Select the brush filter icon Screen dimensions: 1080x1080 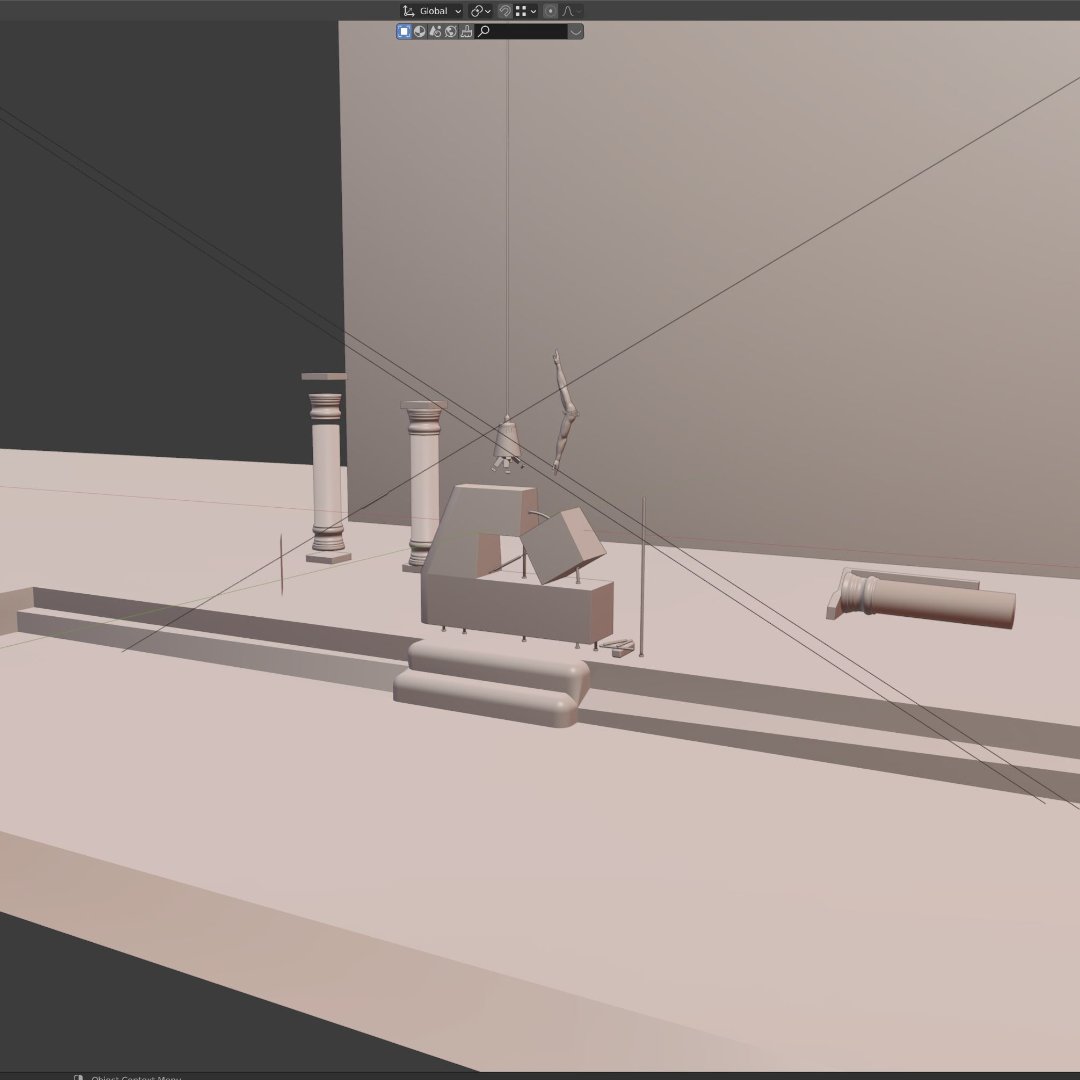(x=466, y=31)
